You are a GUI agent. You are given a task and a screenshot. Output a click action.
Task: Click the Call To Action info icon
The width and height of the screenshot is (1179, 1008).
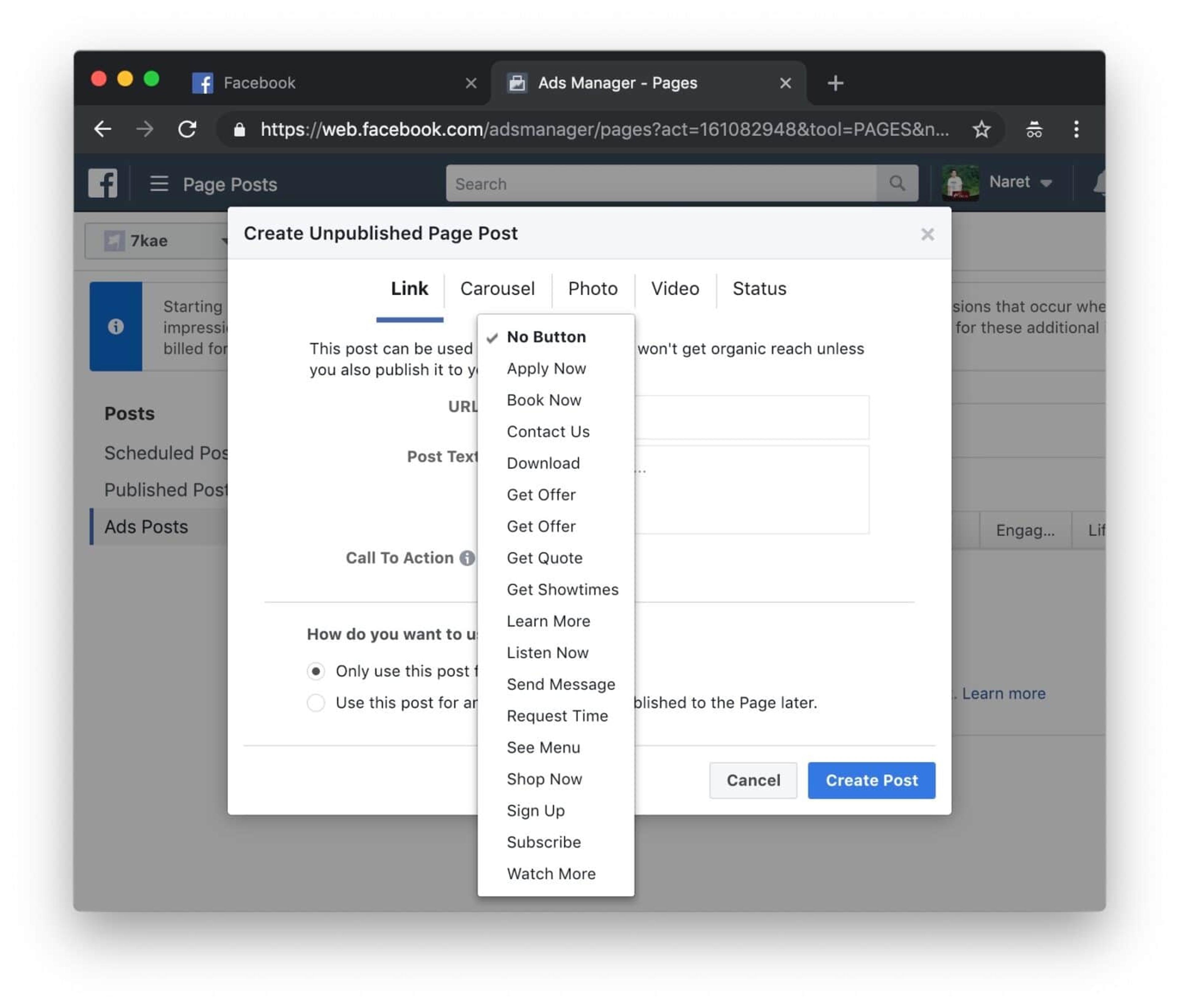(467, 558)
